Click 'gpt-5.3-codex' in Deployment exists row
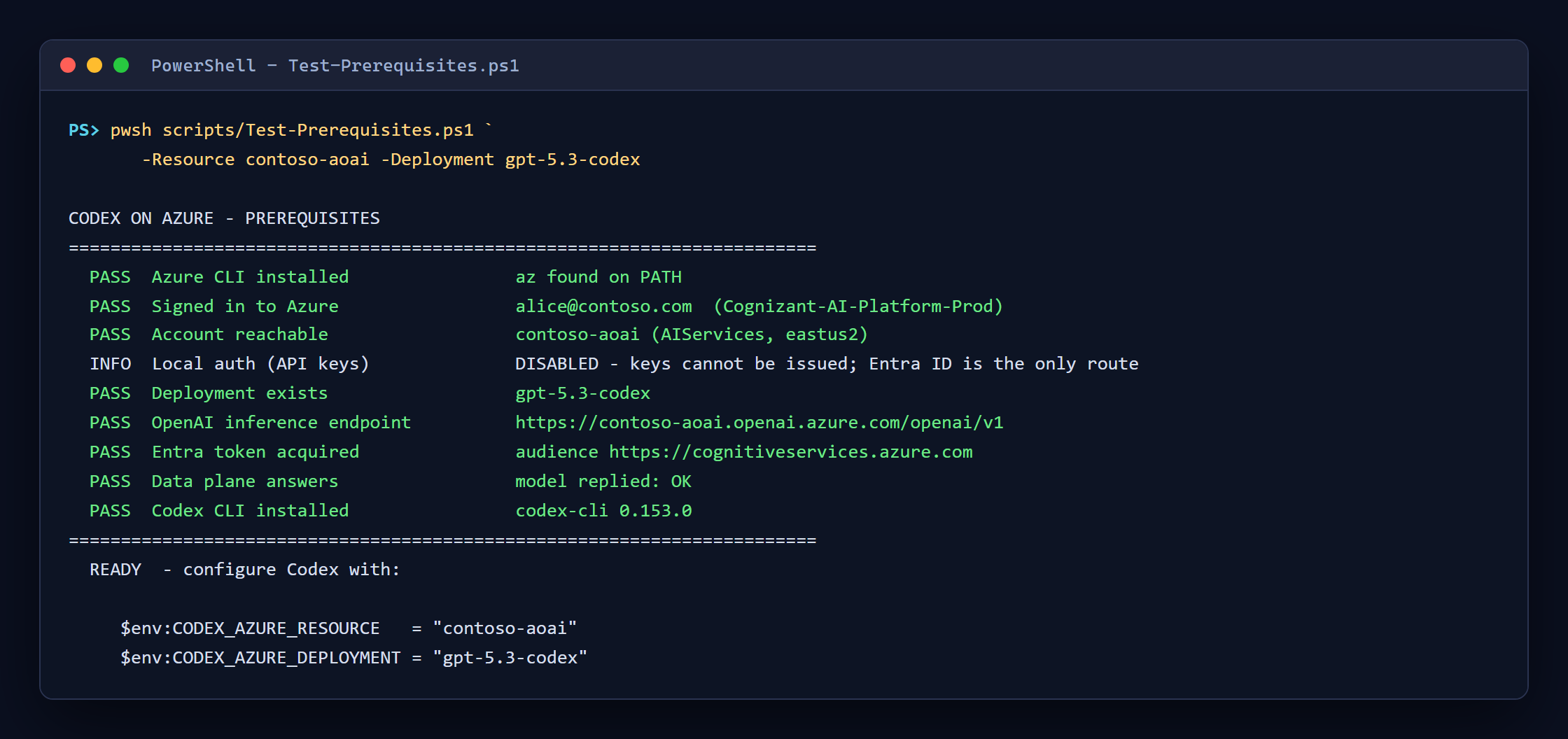This screenshot has width=1568, height=739. pyautogui.click(x=583, y=393)
